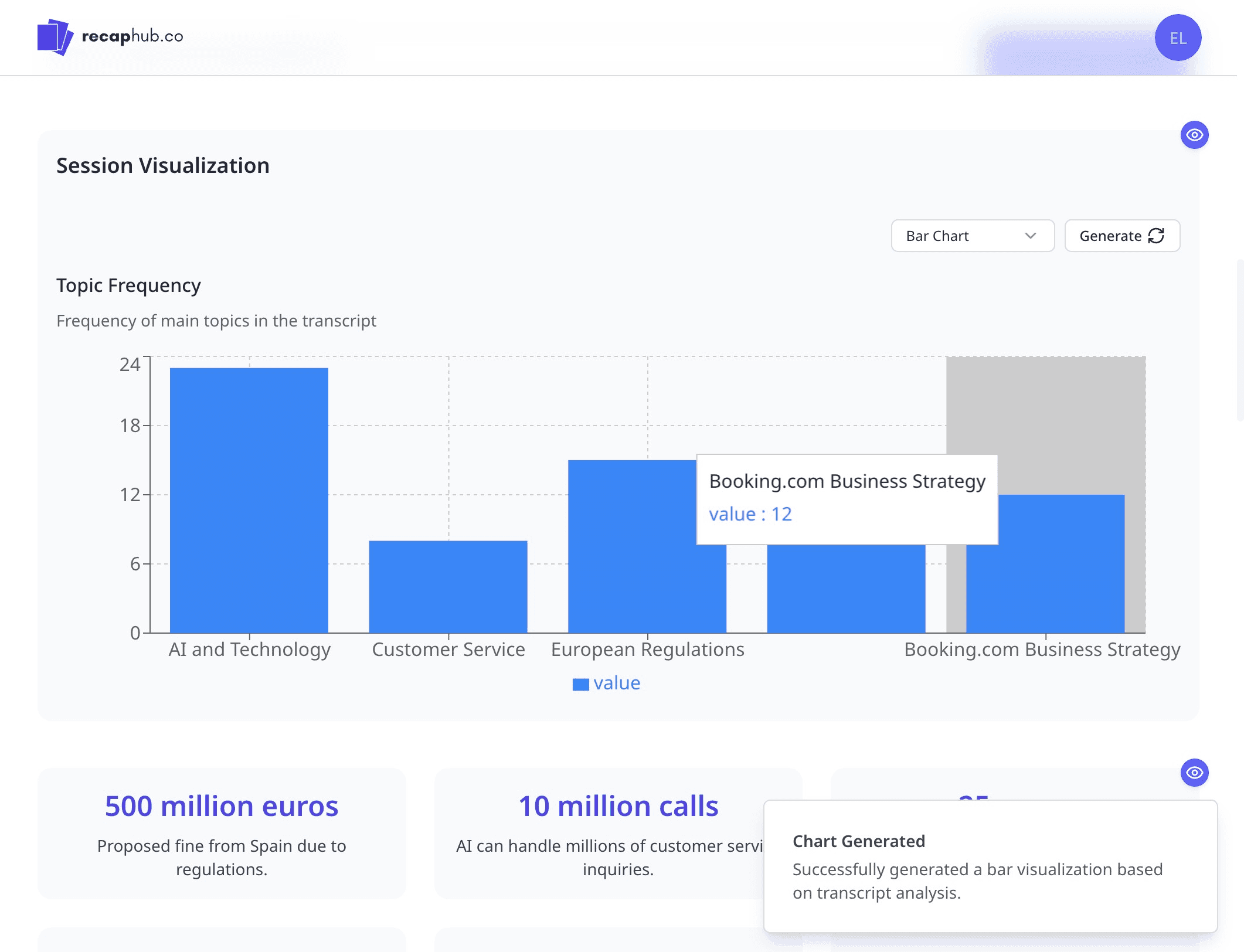Click the recaphub.co brand name link
The image size is (1244, 952).
tap(132, 36)
